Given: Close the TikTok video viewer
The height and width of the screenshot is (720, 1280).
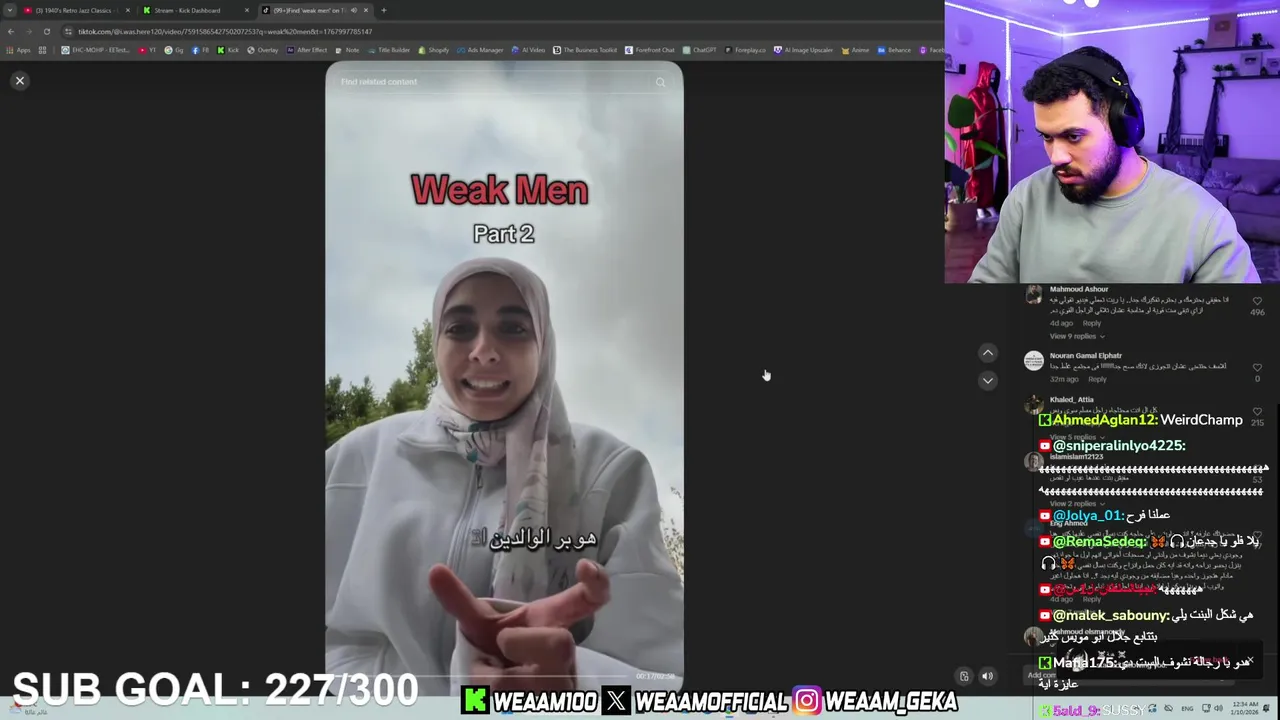Looking at the screenshot, I should click(x=19, y=81).
